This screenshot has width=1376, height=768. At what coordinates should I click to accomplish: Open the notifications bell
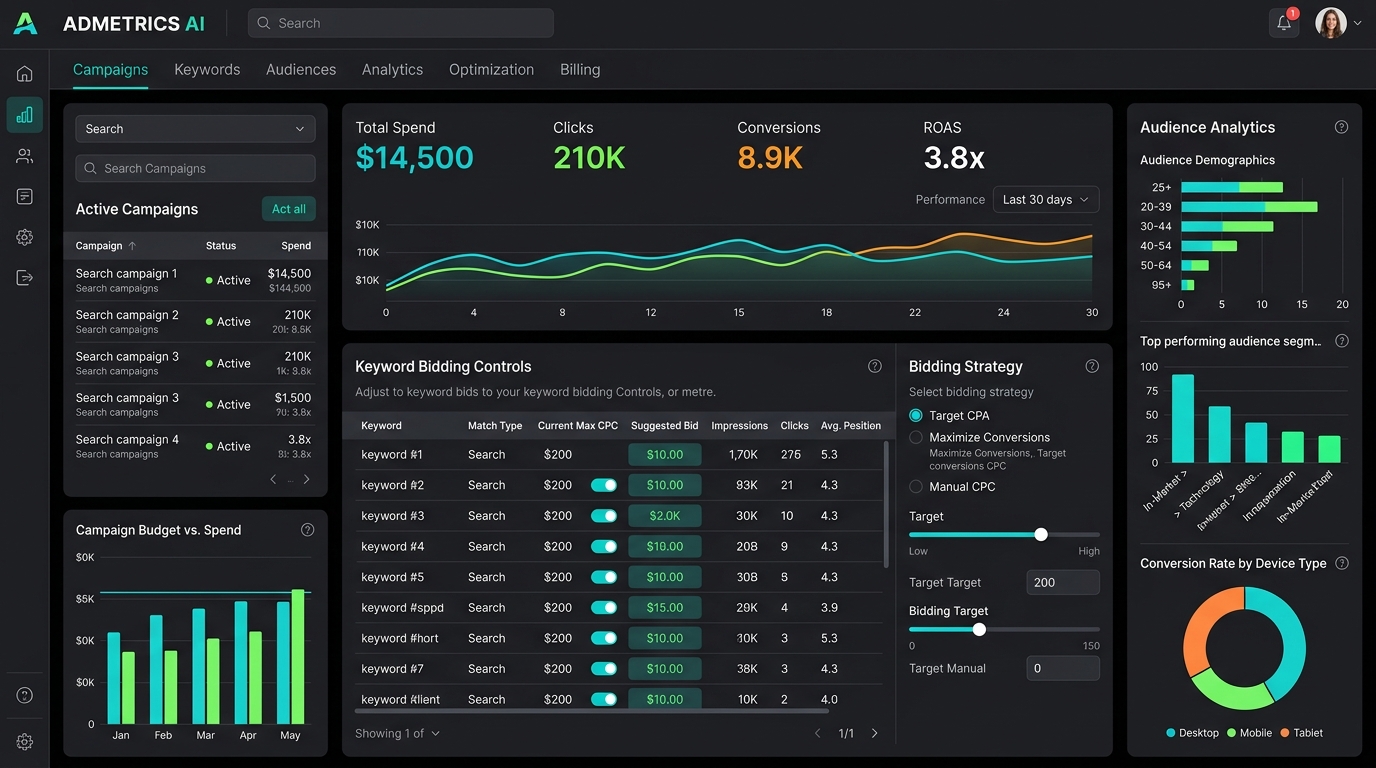[x=1284, y=23]
